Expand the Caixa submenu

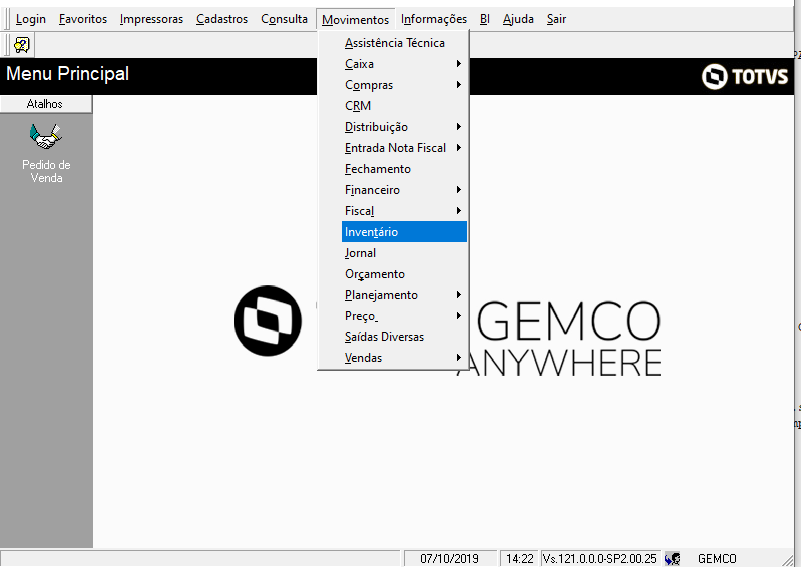click(404, 64)
